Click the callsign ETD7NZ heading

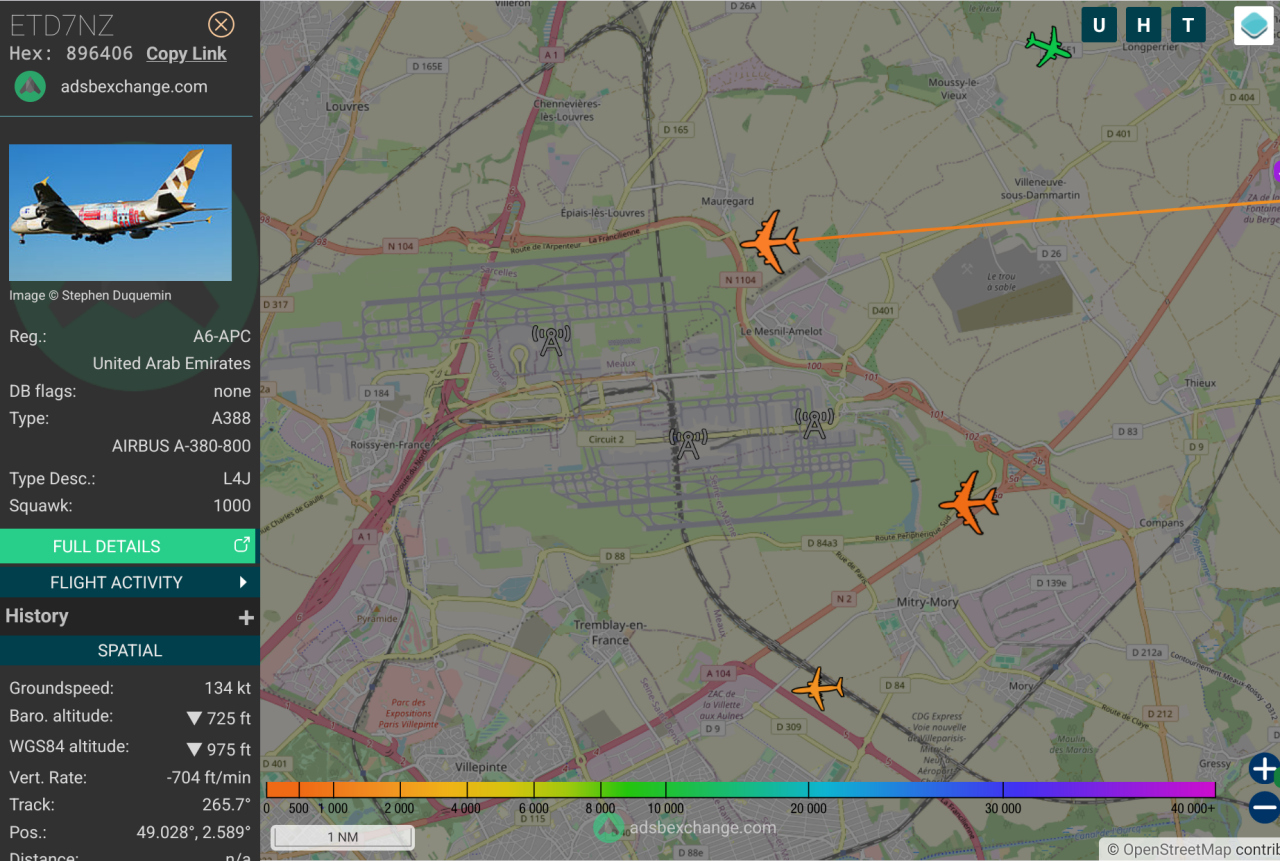61,26
